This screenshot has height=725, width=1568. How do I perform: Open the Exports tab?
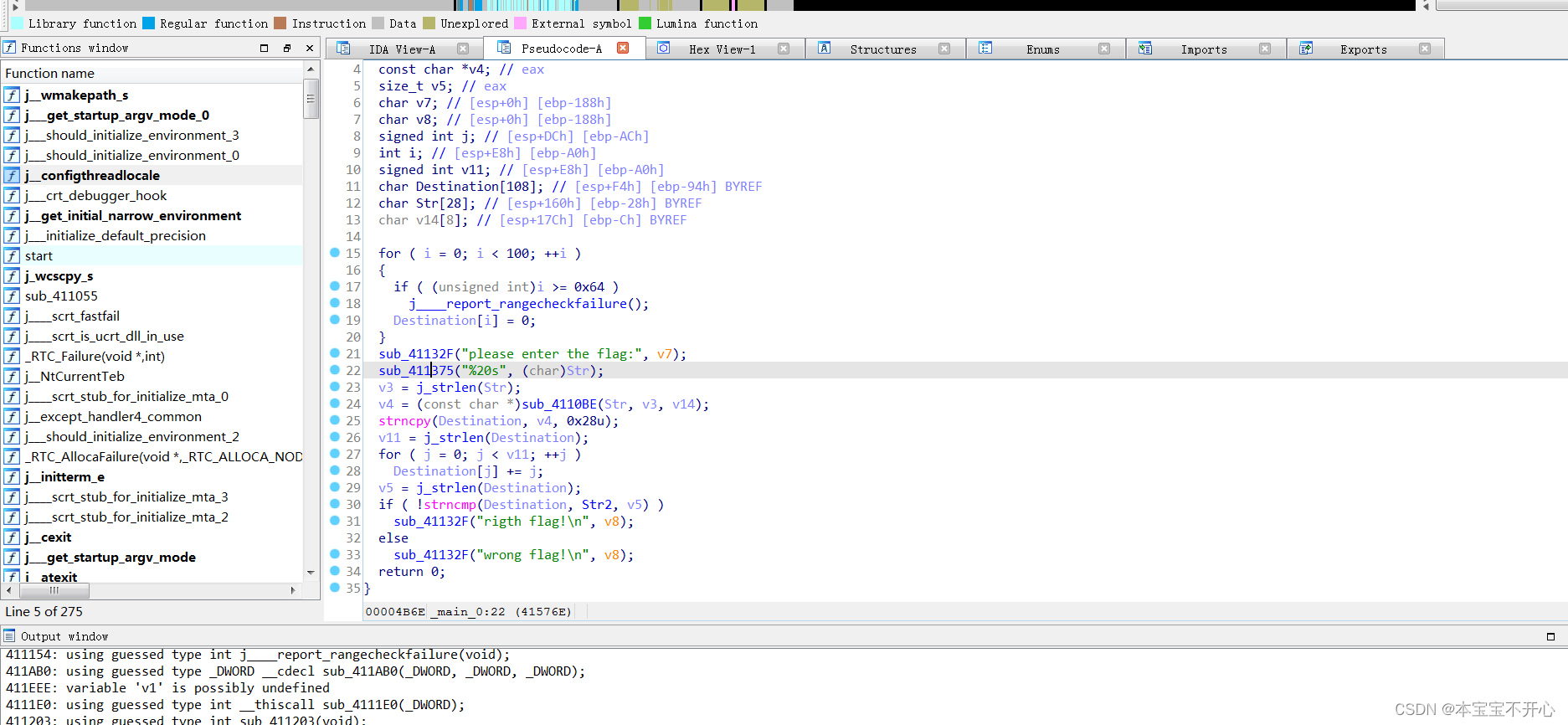[1363, 49]
